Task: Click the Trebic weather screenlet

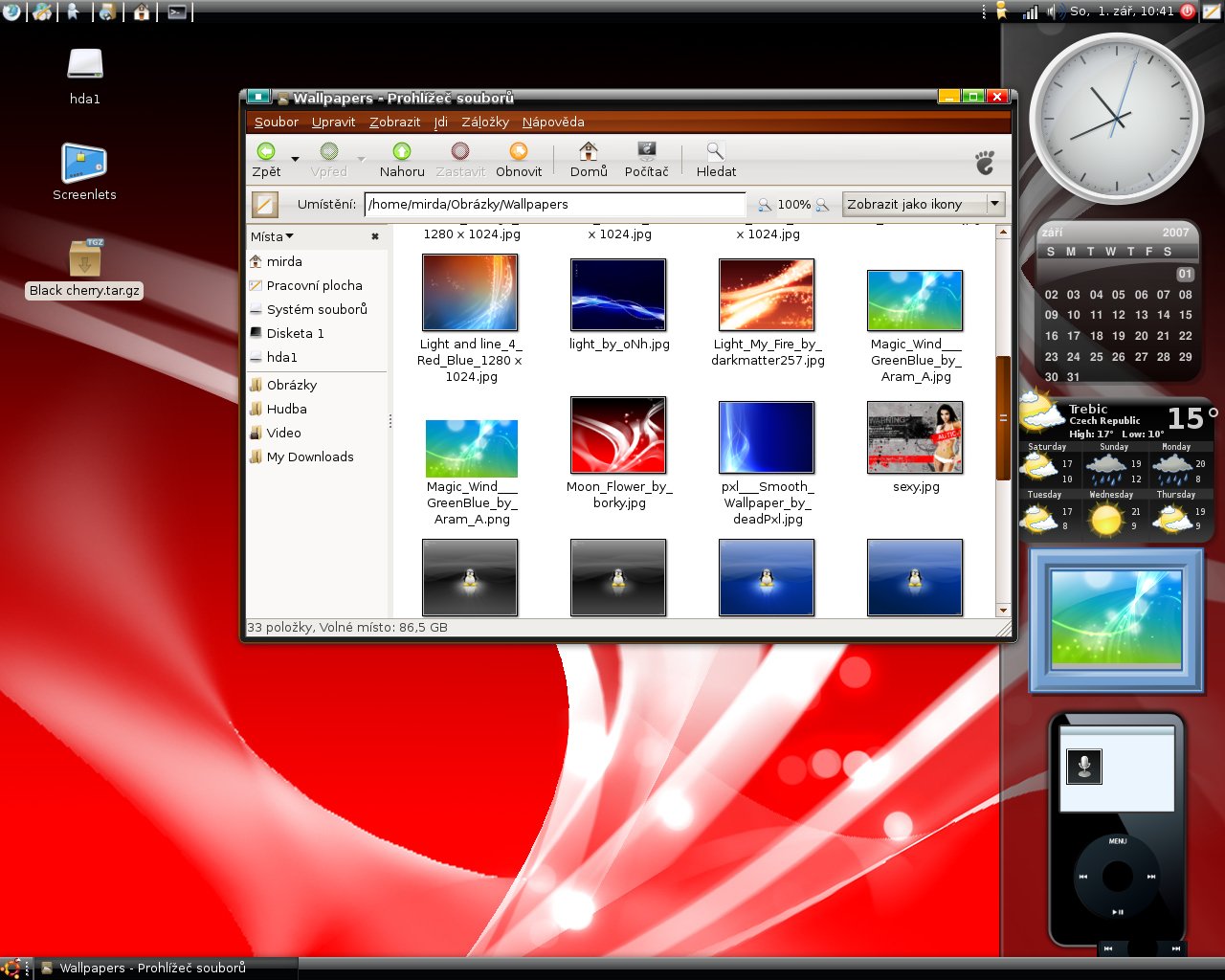Action: (x=1117, y=468)
